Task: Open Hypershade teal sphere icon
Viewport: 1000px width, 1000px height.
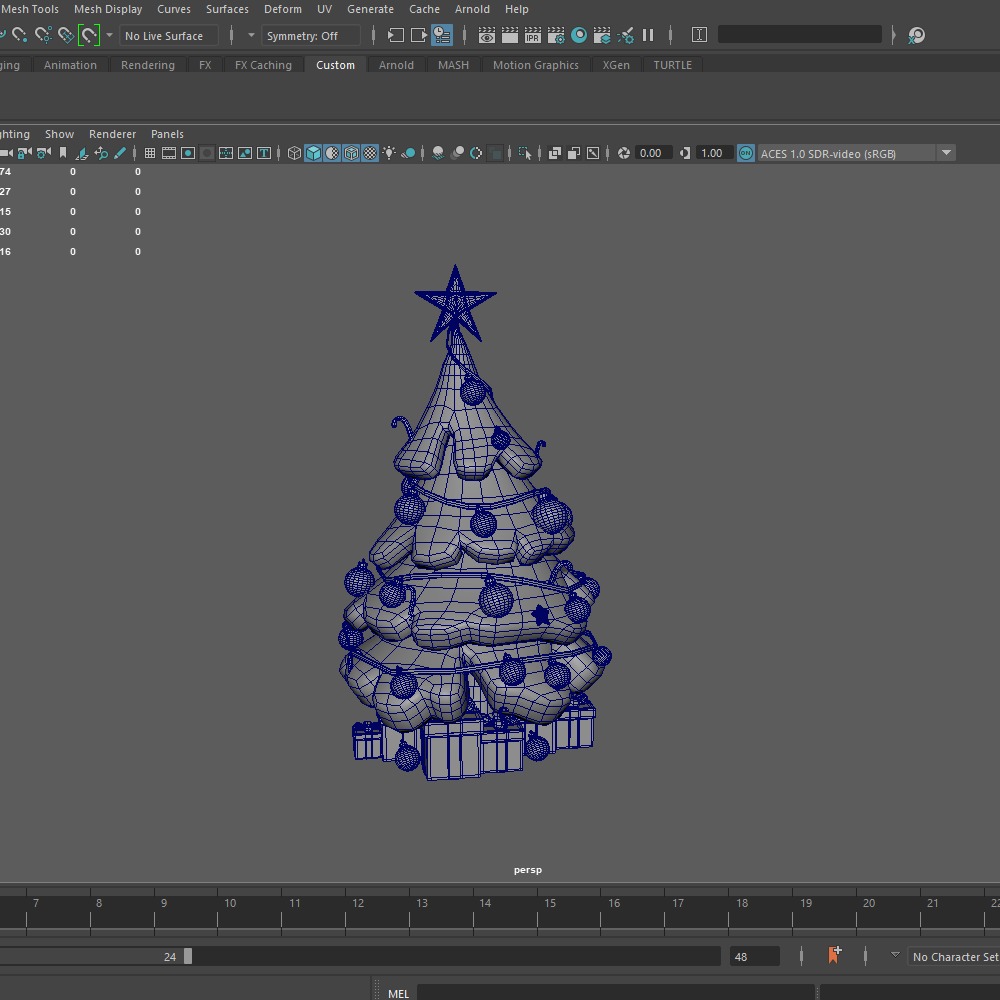Action: (579, 35)
